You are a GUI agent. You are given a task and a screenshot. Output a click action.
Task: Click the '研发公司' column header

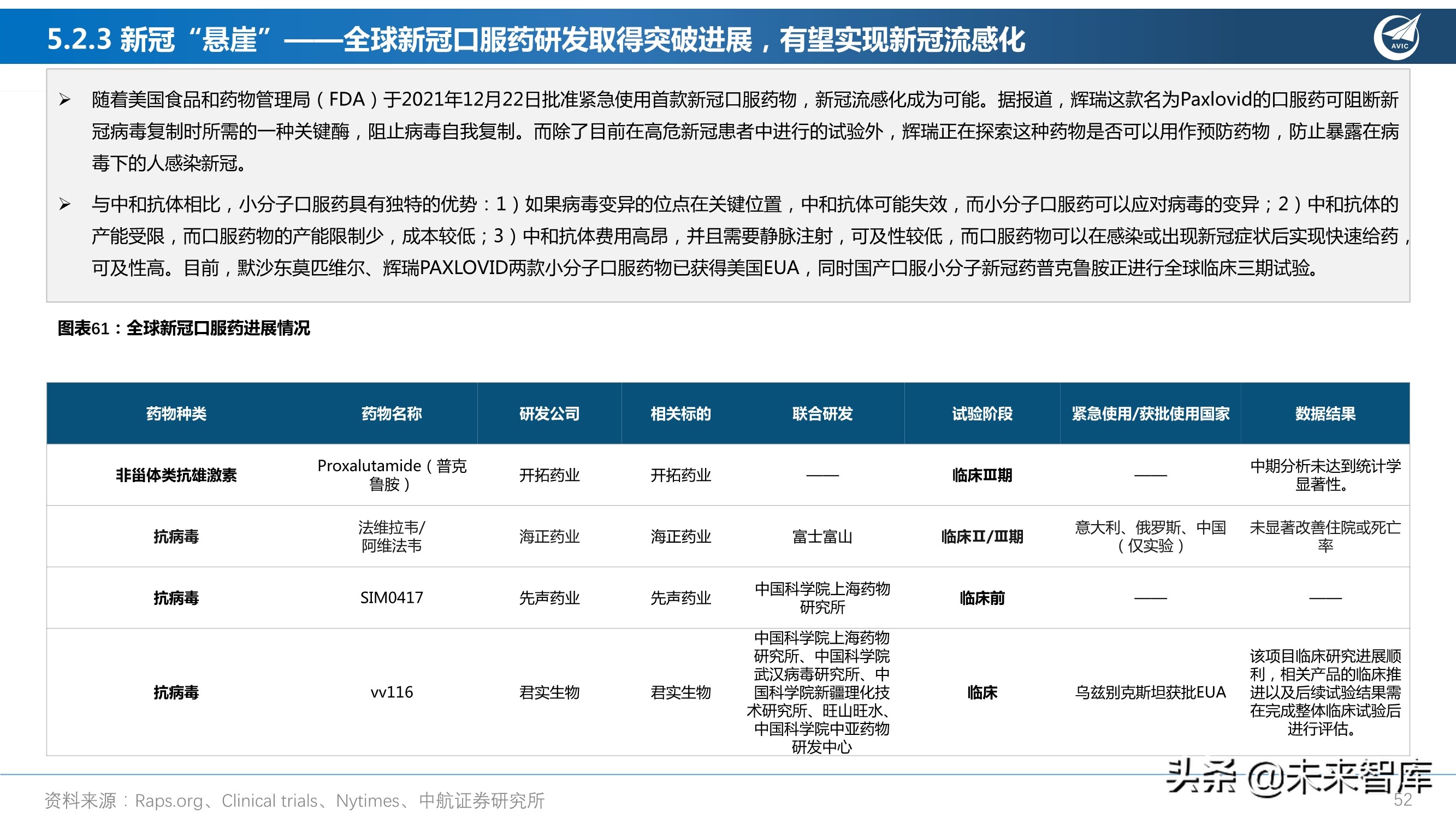click(x=549, y=414)
